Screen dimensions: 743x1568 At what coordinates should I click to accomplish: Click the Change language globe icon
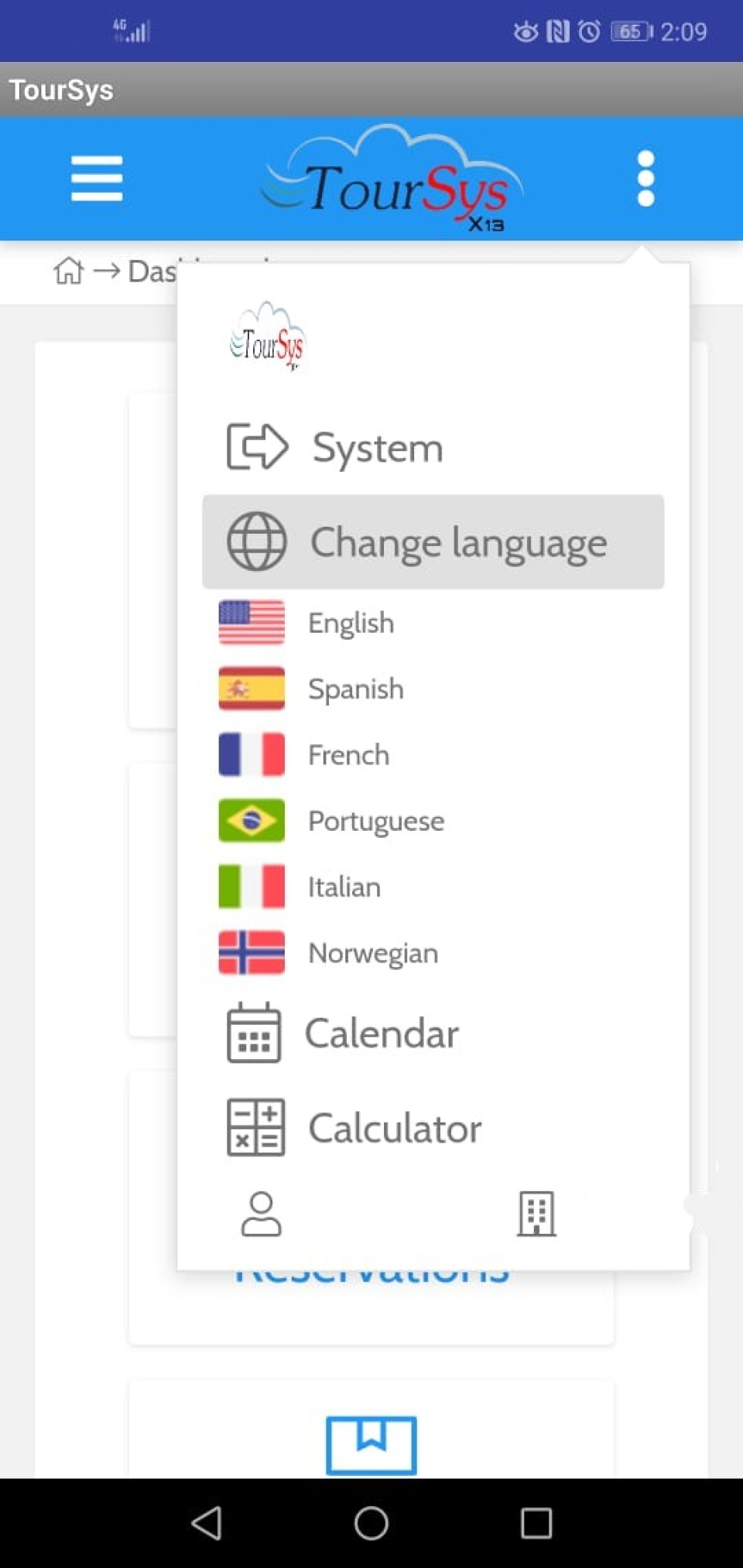tap(255, 541)
